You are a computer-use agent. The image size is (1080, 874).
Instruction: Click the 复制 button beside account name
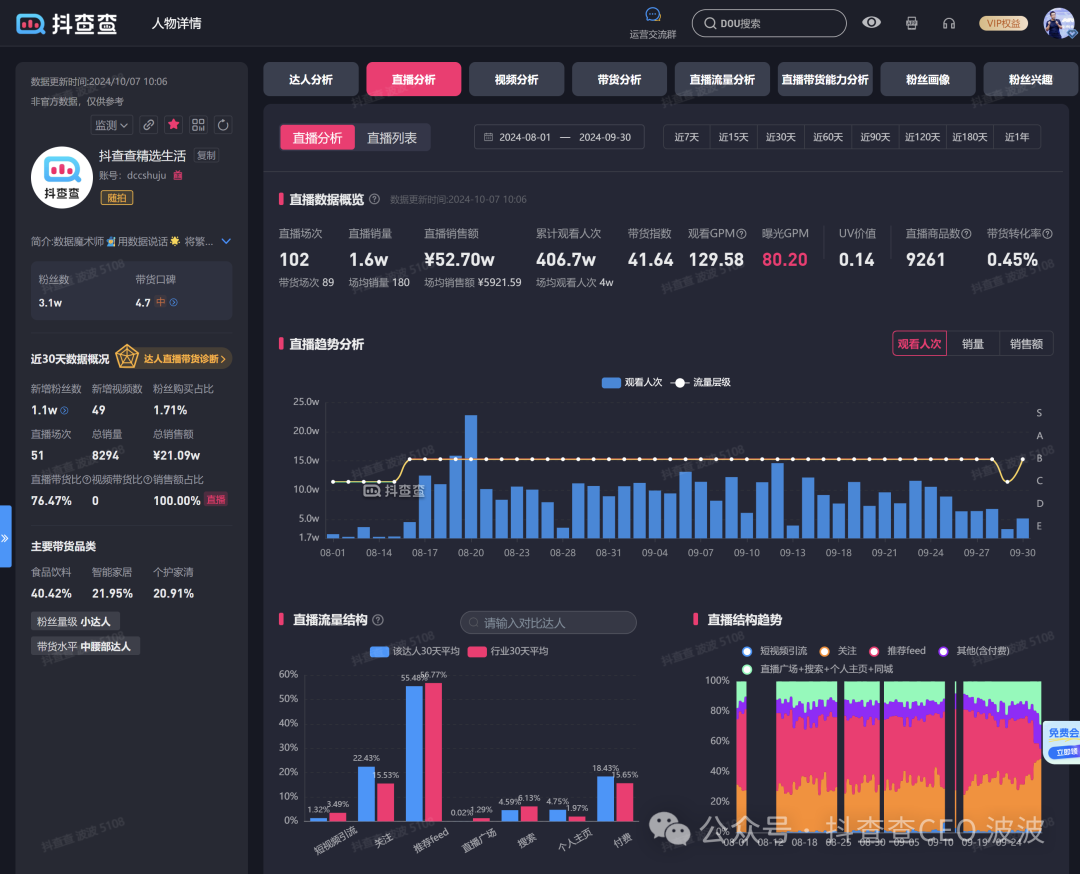[x=206, y=156]
